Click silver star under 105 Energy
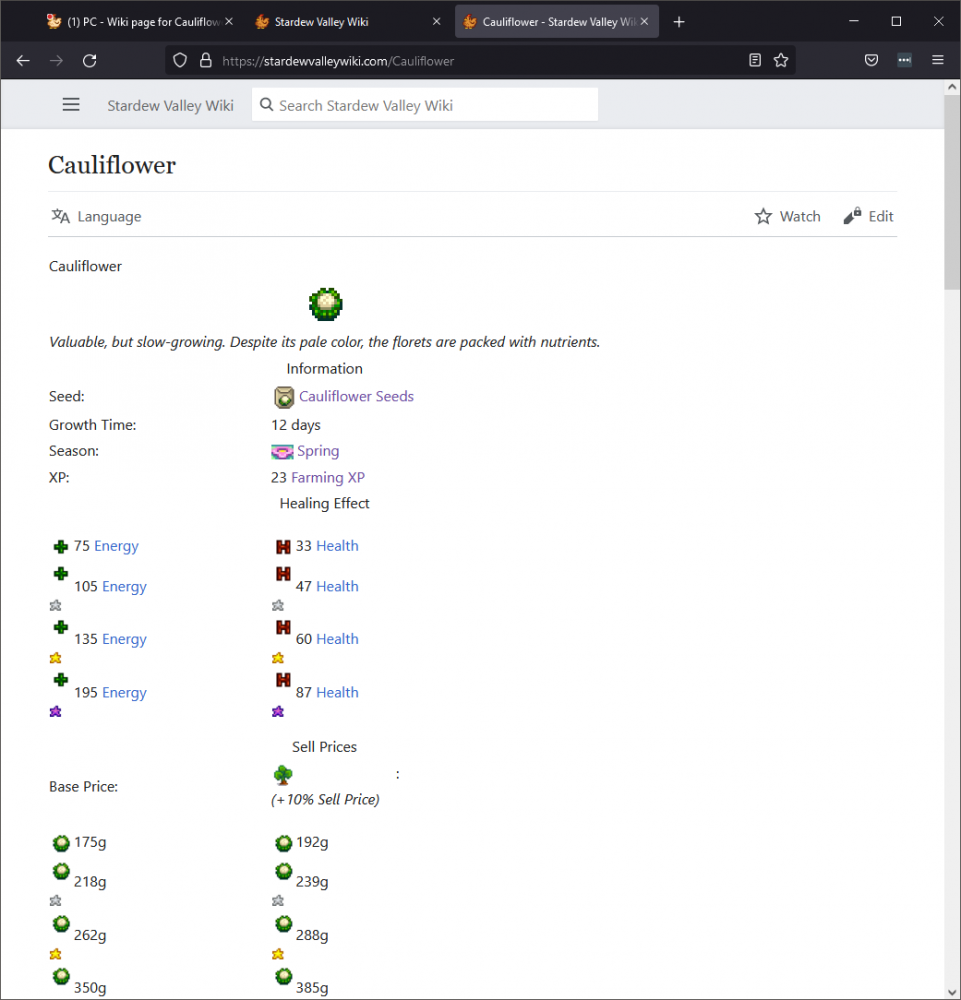Image resolution: width=961 pixels, height=1000 pixels. point(55,605)
